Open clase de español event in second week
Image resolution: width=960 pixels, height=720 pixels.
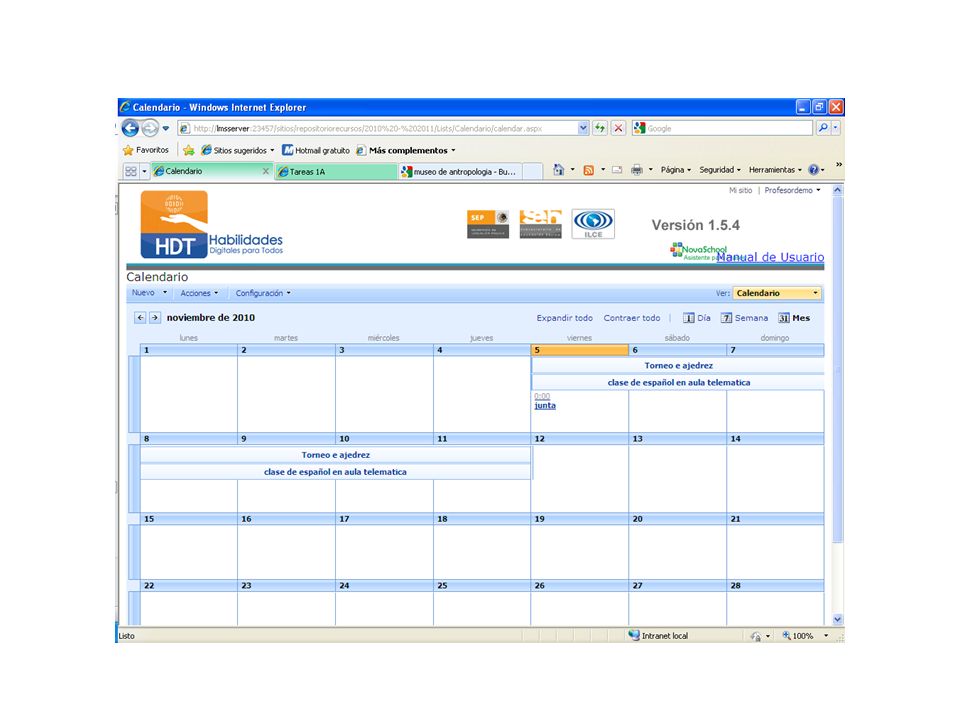pyautogui.click(x=335, y=472)
